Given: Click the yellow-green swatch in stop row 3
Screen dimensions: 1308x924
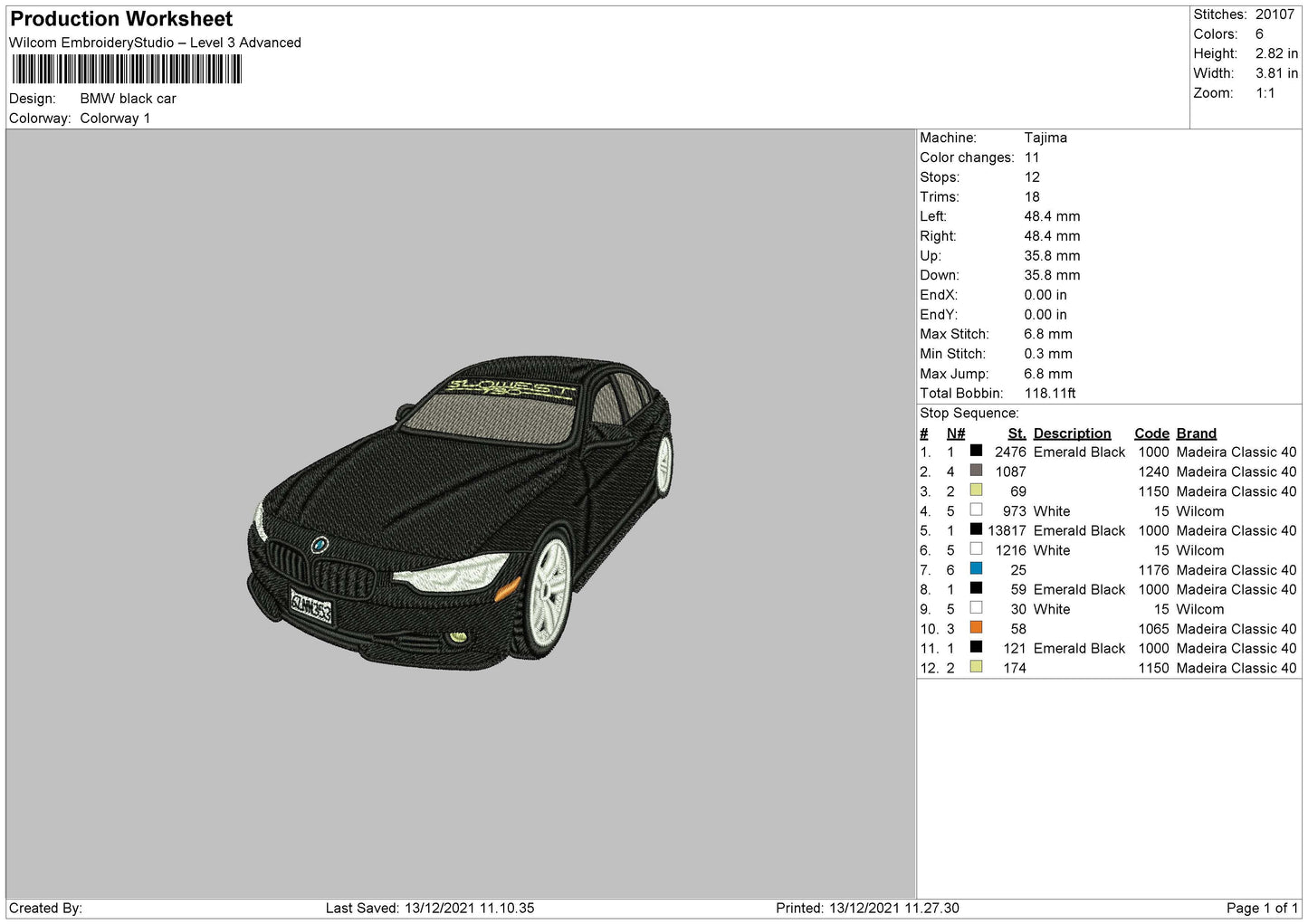Looking at the screenshot, I should coord(976,491).
